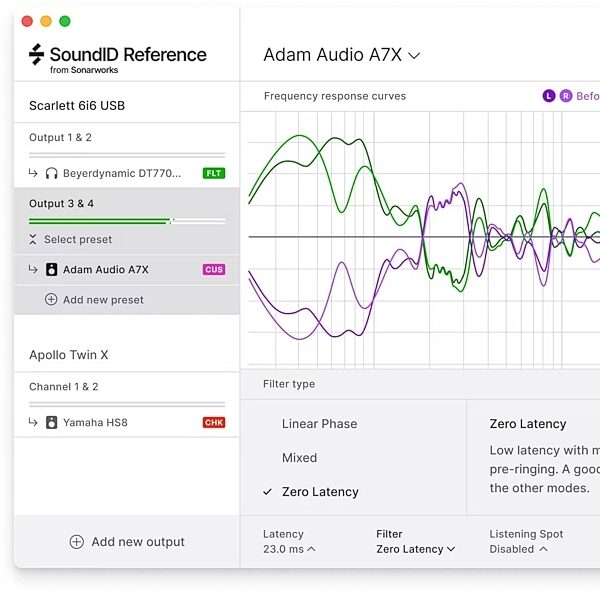This screenshot has width=600, height=594.
Task: Select Output 1 & 2 of Scarlett 6i6
Action: click(x=60, y=137)
